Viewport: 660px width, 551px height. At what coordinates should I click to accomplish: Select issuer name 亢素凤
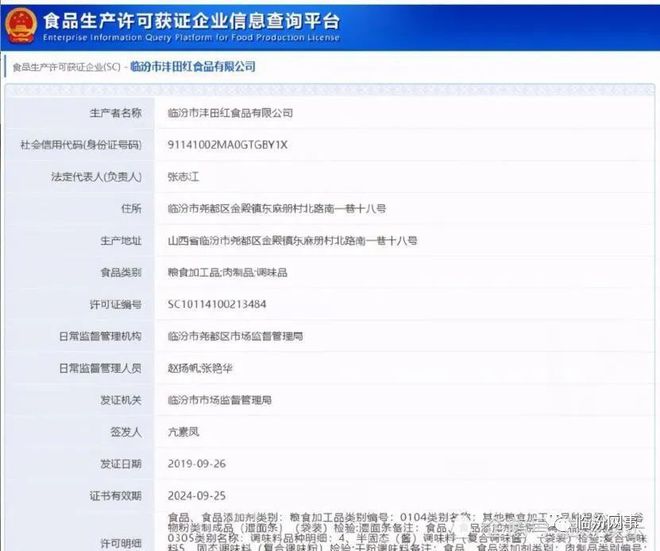[x=183, y=432]
